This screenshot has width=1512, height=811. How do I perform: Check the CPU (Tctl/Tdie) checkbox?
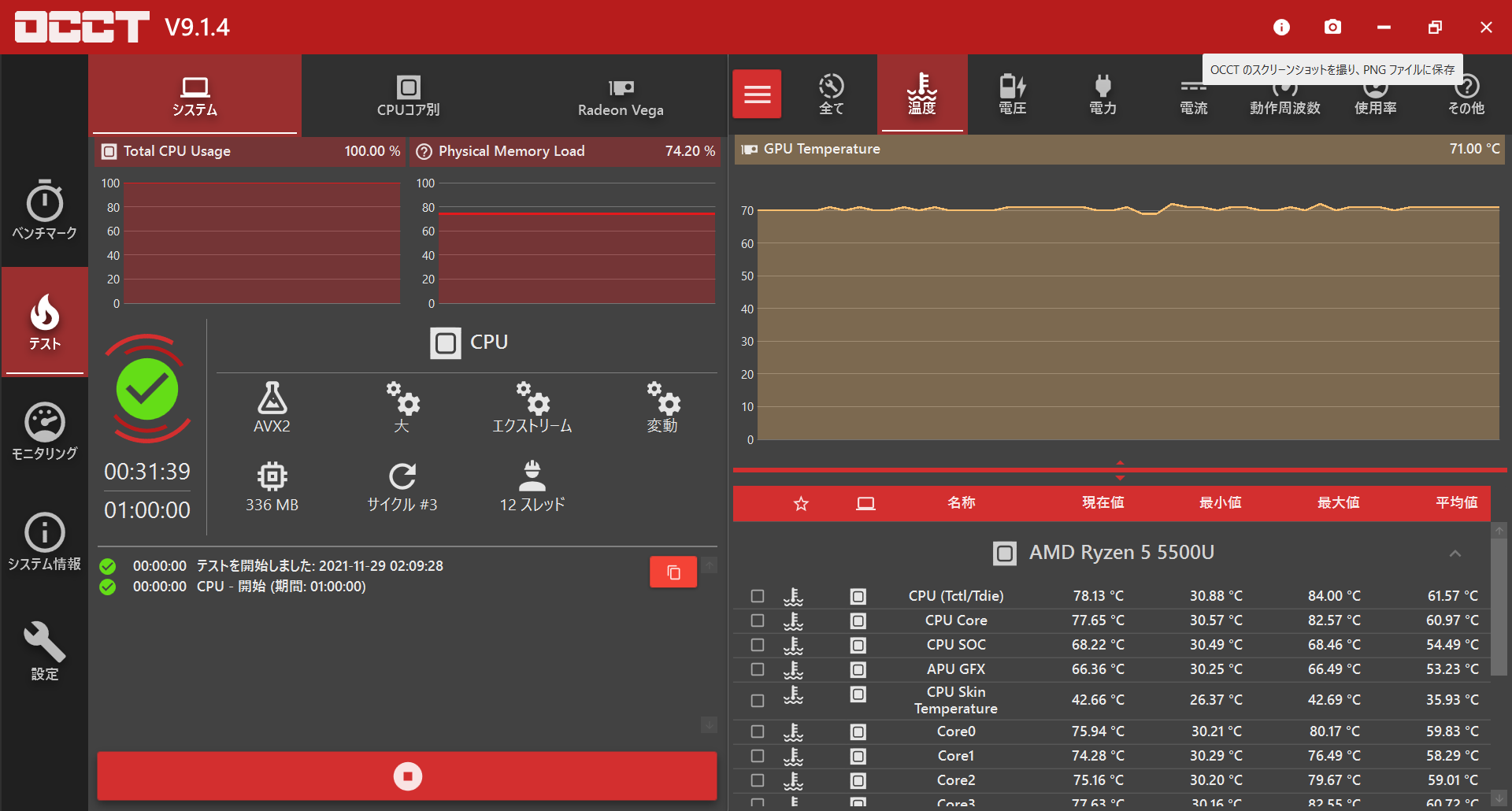coord(758,596)
